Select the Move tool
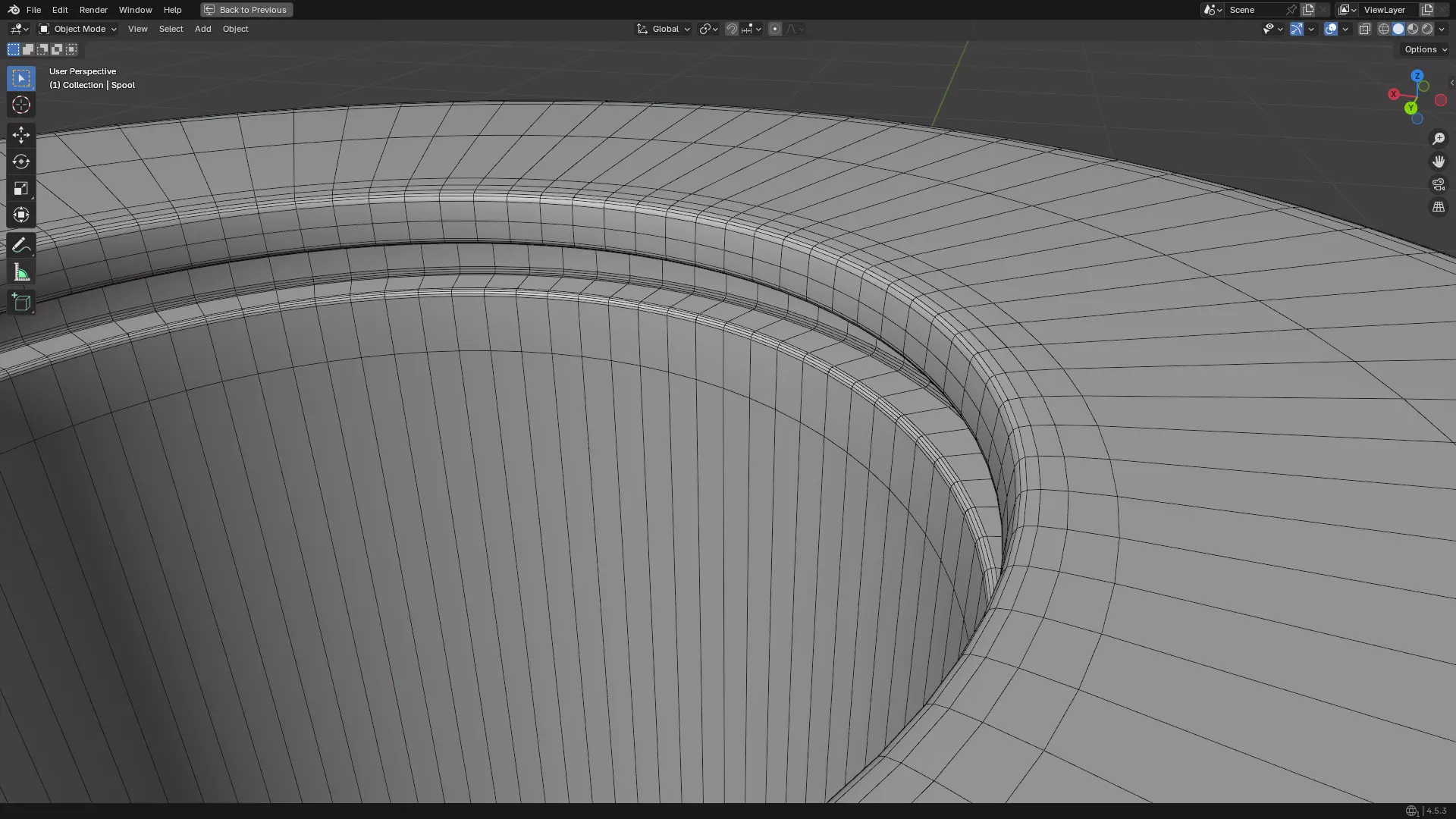 point(21,135)
